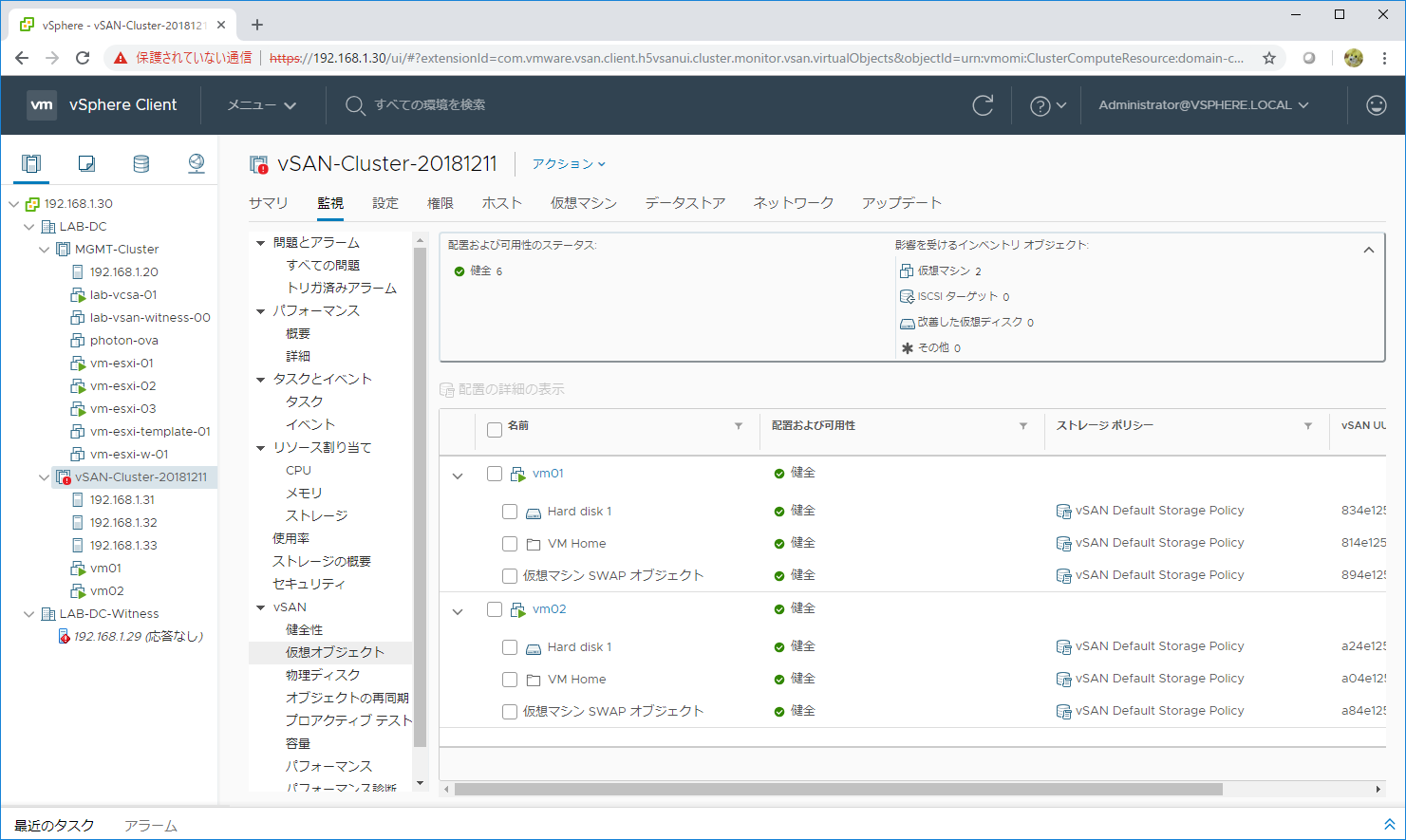Open the help question mark menu
This screenshot has width=1406, height=840.
point(1048,105)
